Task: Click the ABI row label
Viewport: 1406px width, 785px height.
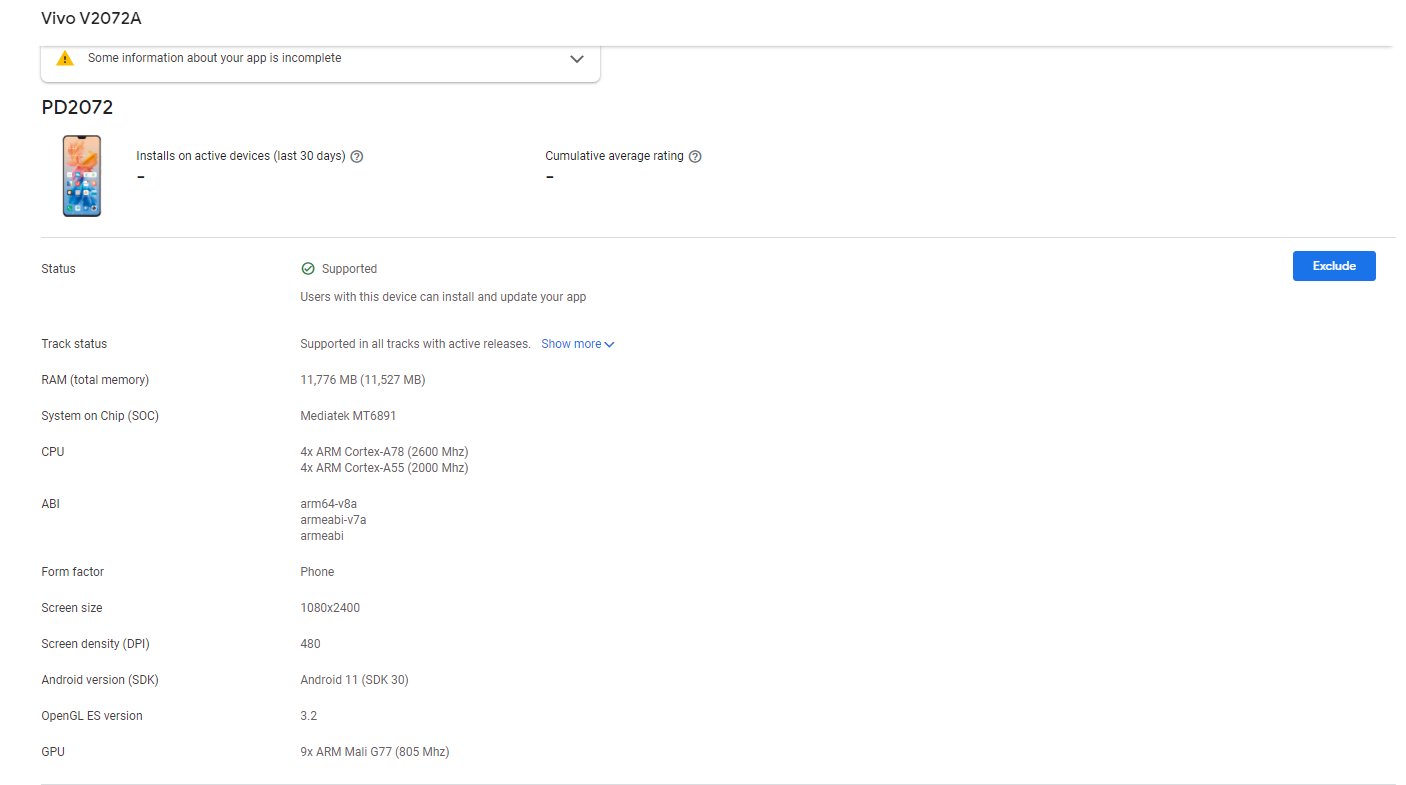Action: pyautogui.click(x=50, y=504)
